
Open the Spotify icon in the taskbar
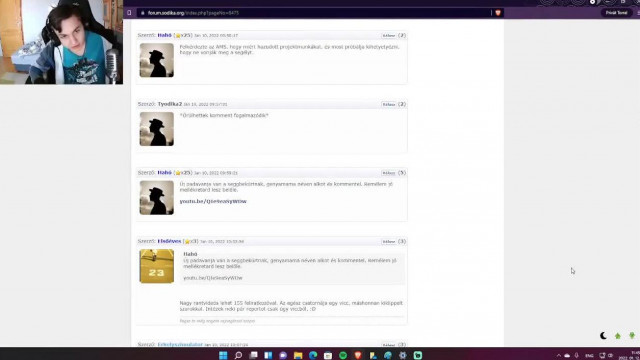click(x=343, y=355)
